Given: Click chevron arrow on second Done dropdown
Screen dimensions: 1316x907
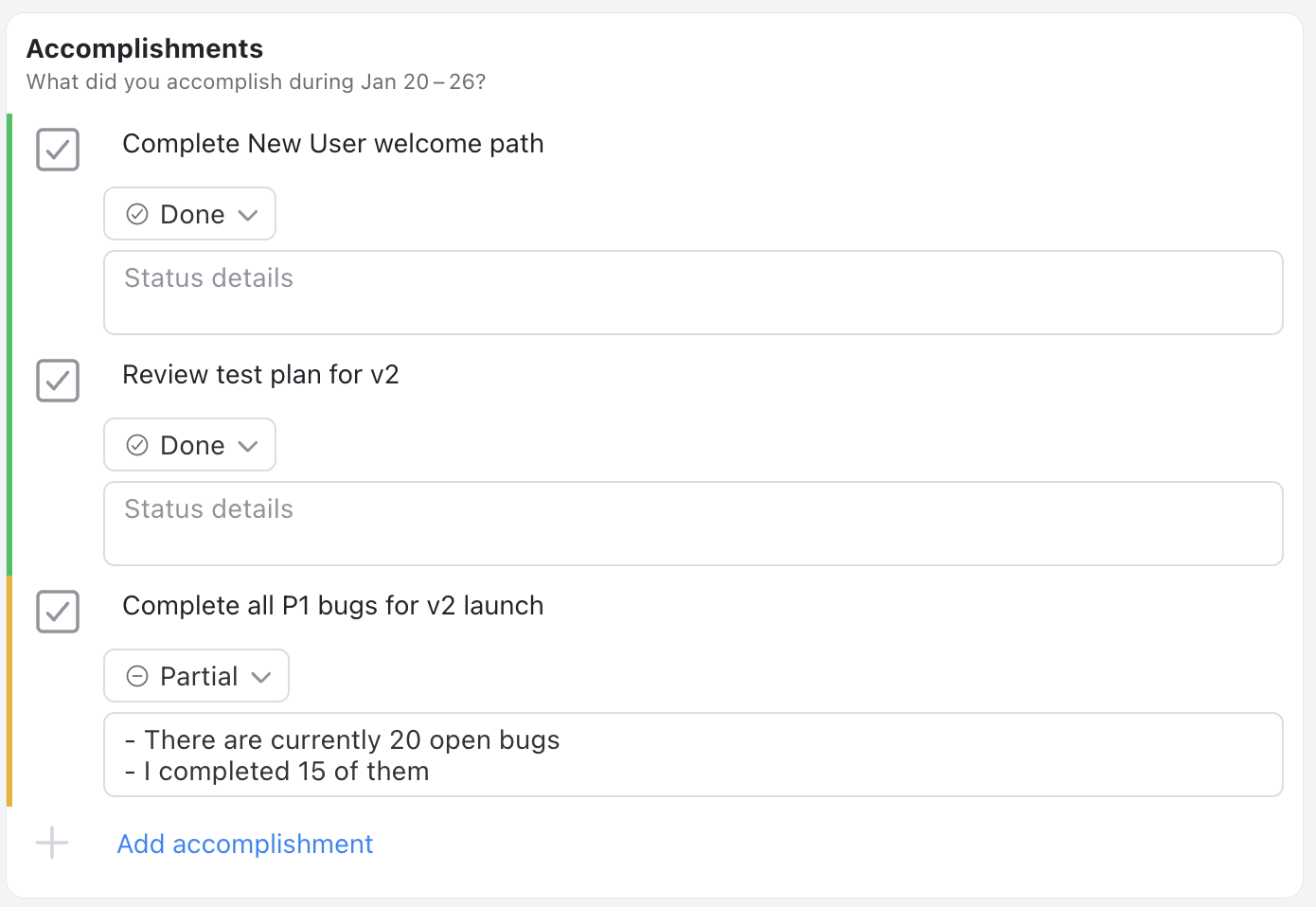Looking at the screenshot, I should (248, 446).
